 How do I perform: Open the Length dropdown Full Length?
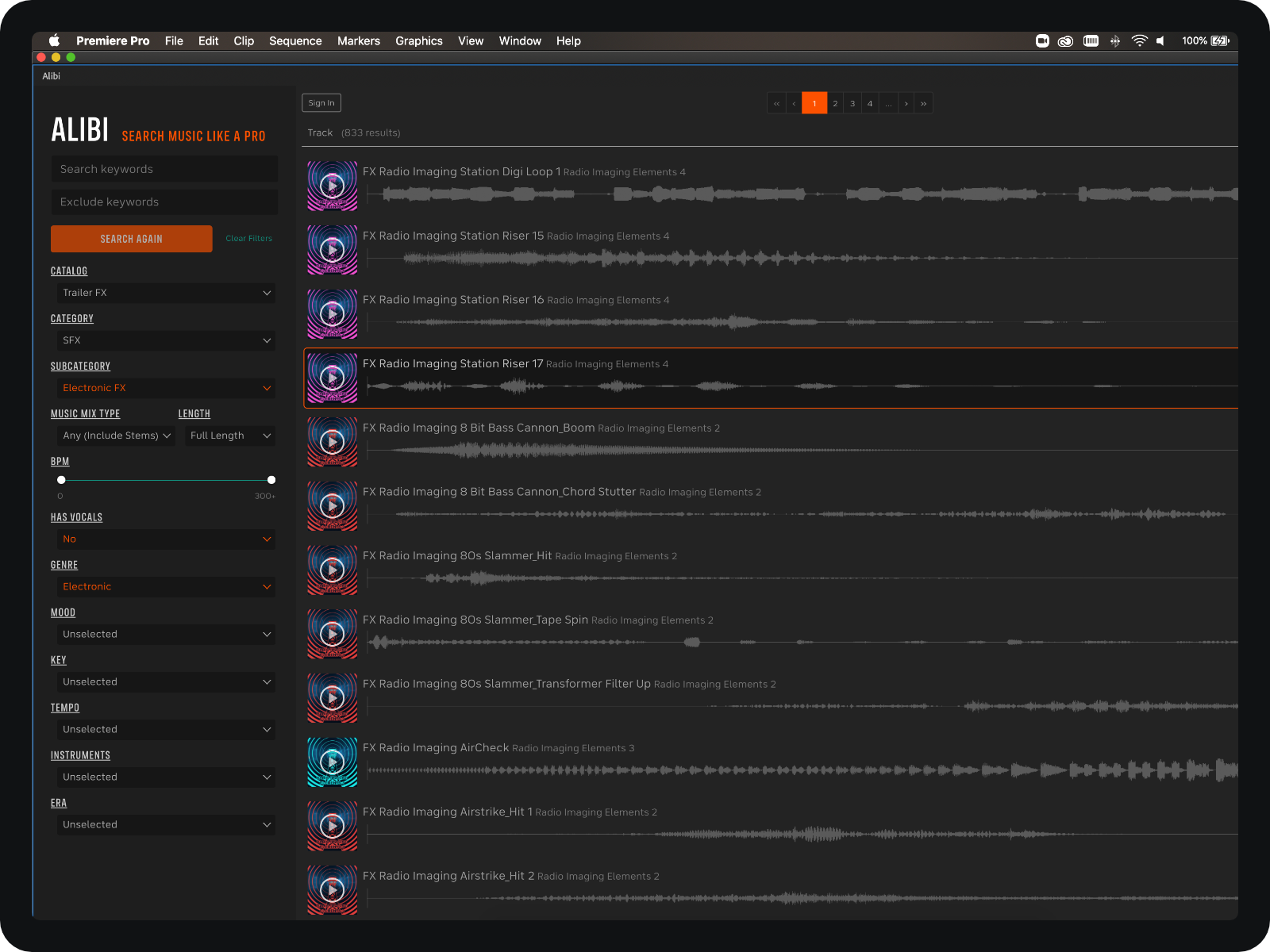click(230, 436)
